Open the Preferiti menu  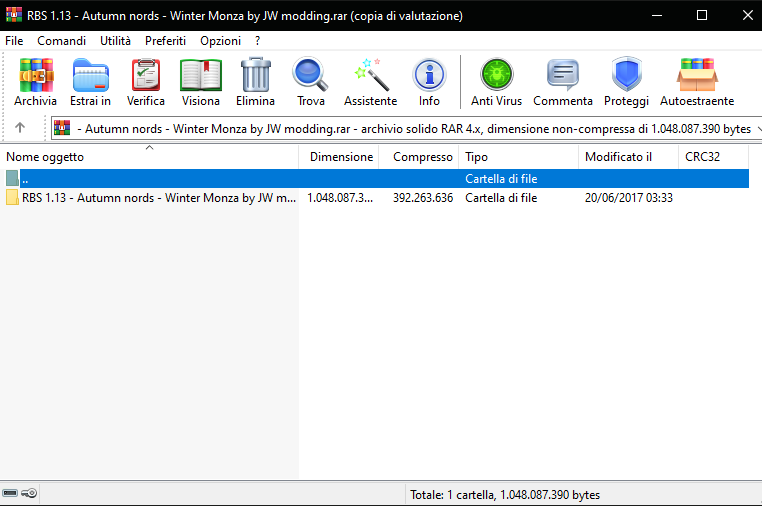165,41
